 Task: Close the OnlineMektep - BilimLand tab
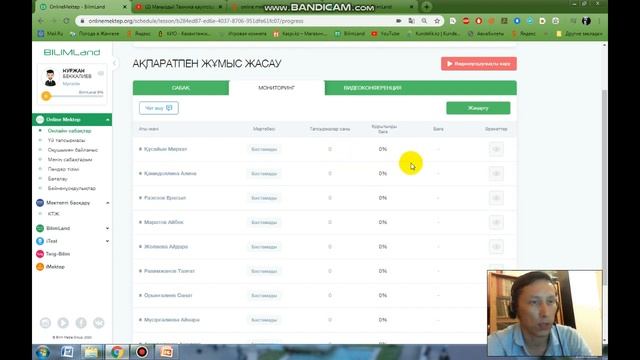pos(125,7)
